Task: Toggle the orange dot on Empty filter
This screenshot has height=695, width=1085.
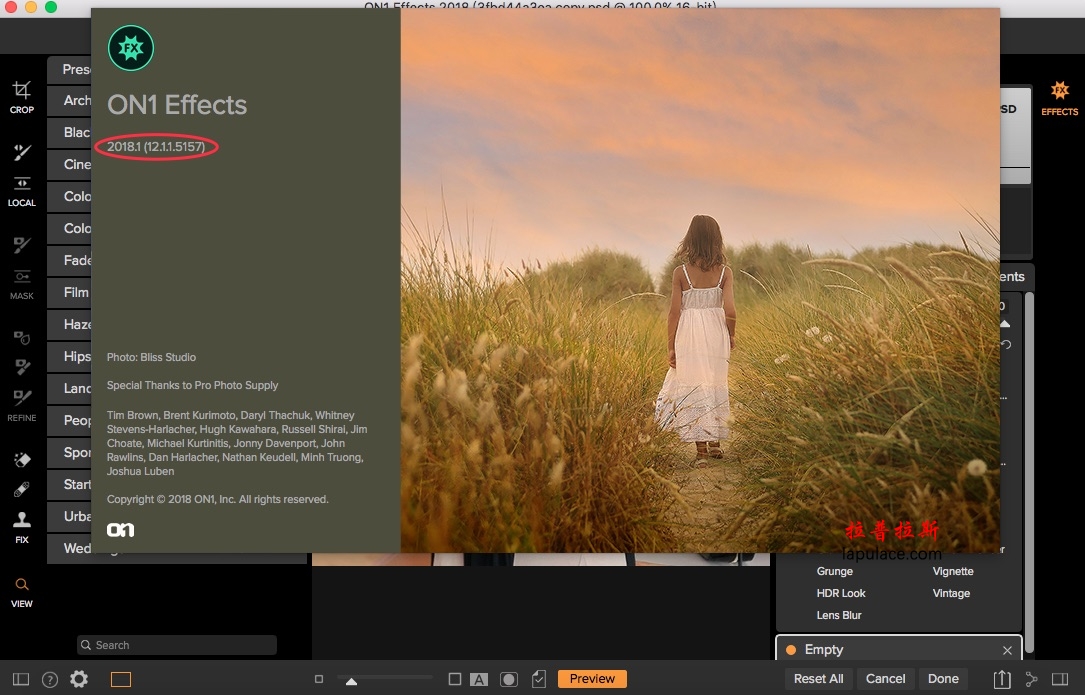Action: (791, 649)
